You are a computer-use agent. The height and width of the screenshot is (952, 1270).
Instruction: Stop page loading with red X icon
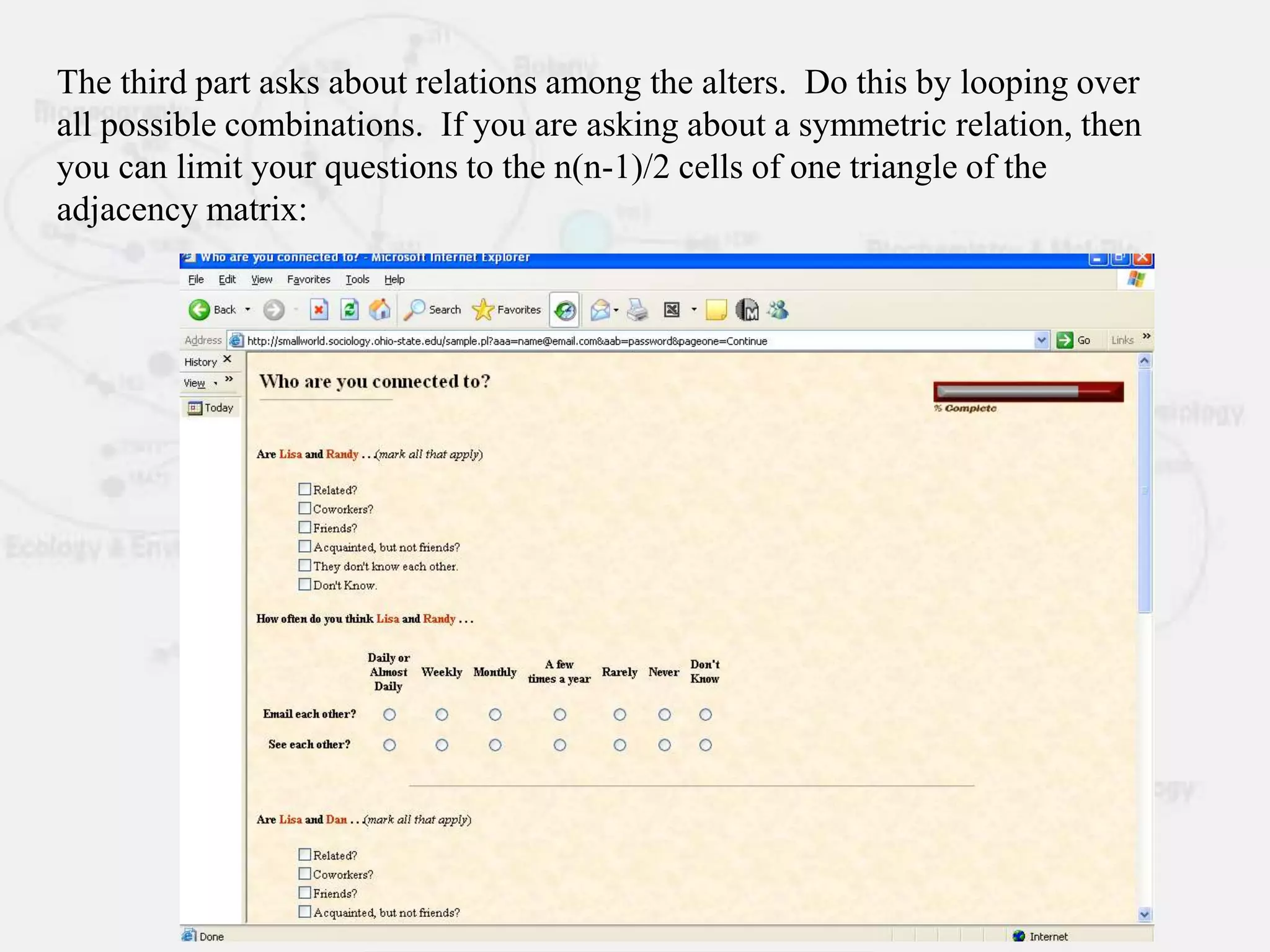tap(319, 309)
